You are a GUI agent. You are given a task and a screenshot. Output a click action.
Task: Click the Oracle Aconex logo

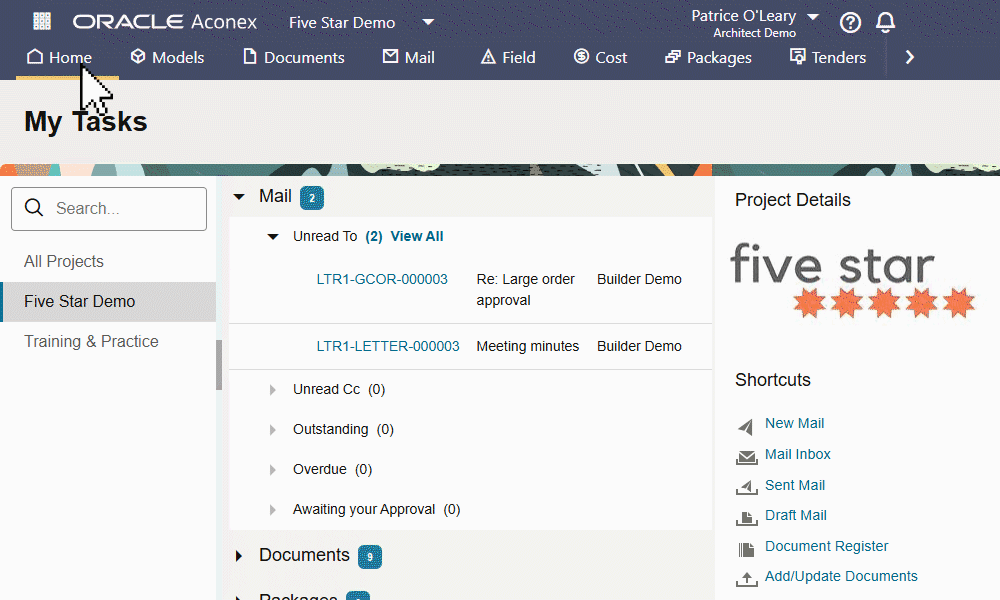(165, 22)
